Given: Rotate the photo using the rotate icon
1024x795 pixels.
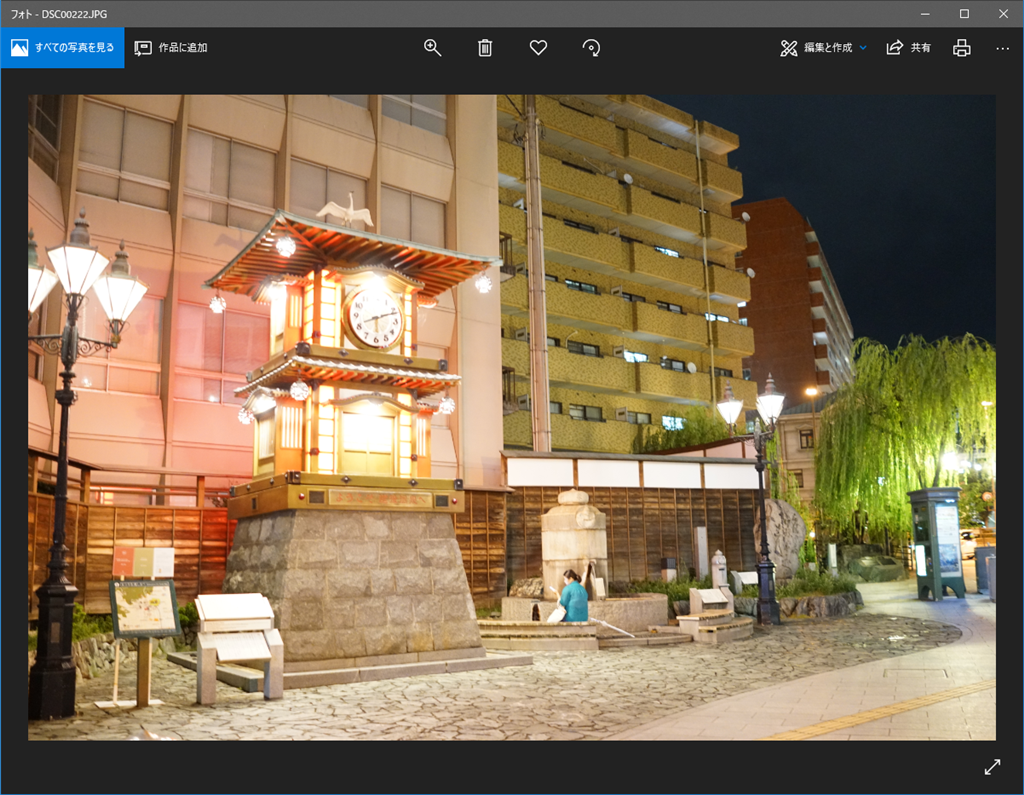Looking at the screenshot, I should coord(591,47).
